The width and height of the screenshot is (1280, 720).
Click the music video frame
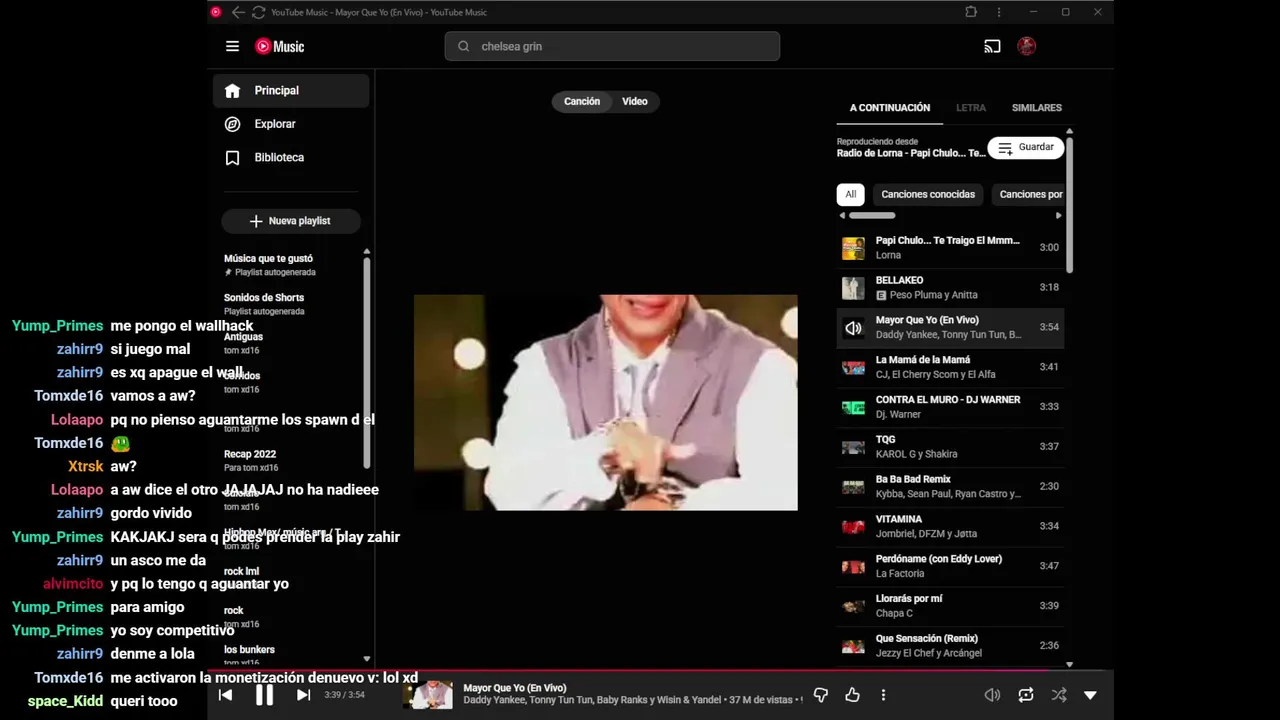tap(606, 402)
